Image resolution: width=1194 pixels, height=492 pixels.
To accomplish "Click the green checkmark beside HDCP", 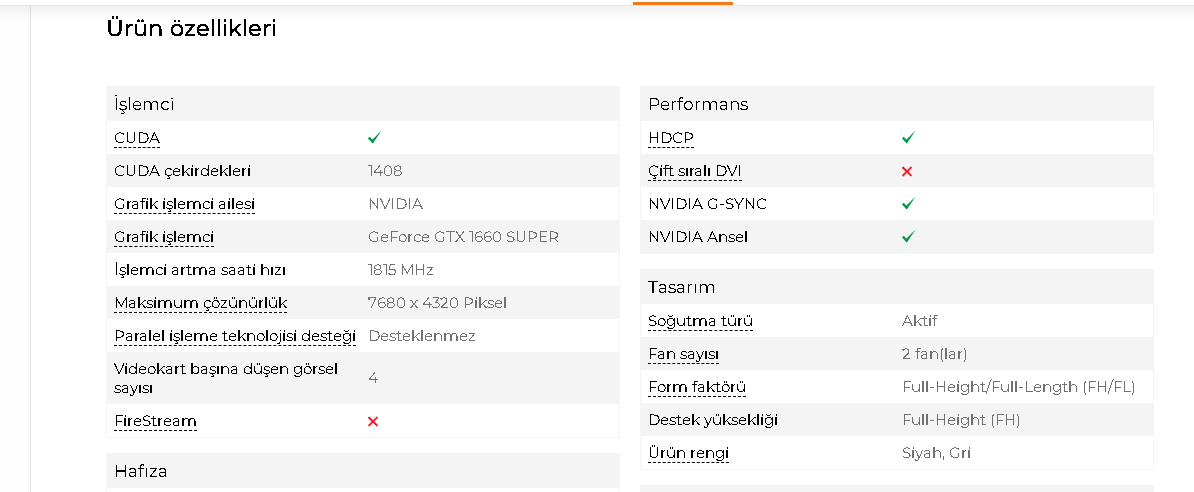I will pos(908,138).
